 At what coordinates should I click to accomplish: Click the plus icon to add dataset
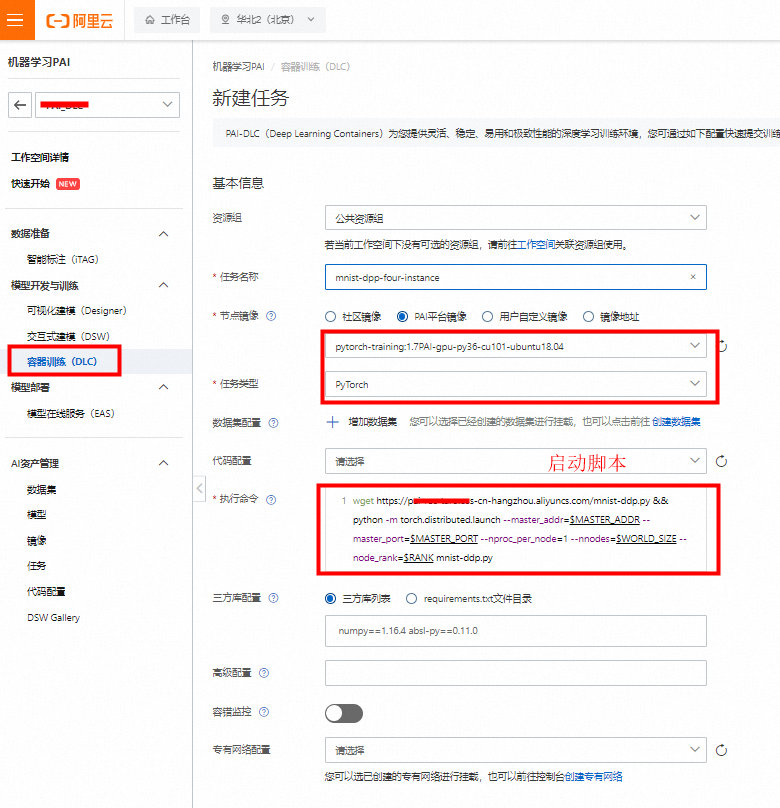(332, 423)
